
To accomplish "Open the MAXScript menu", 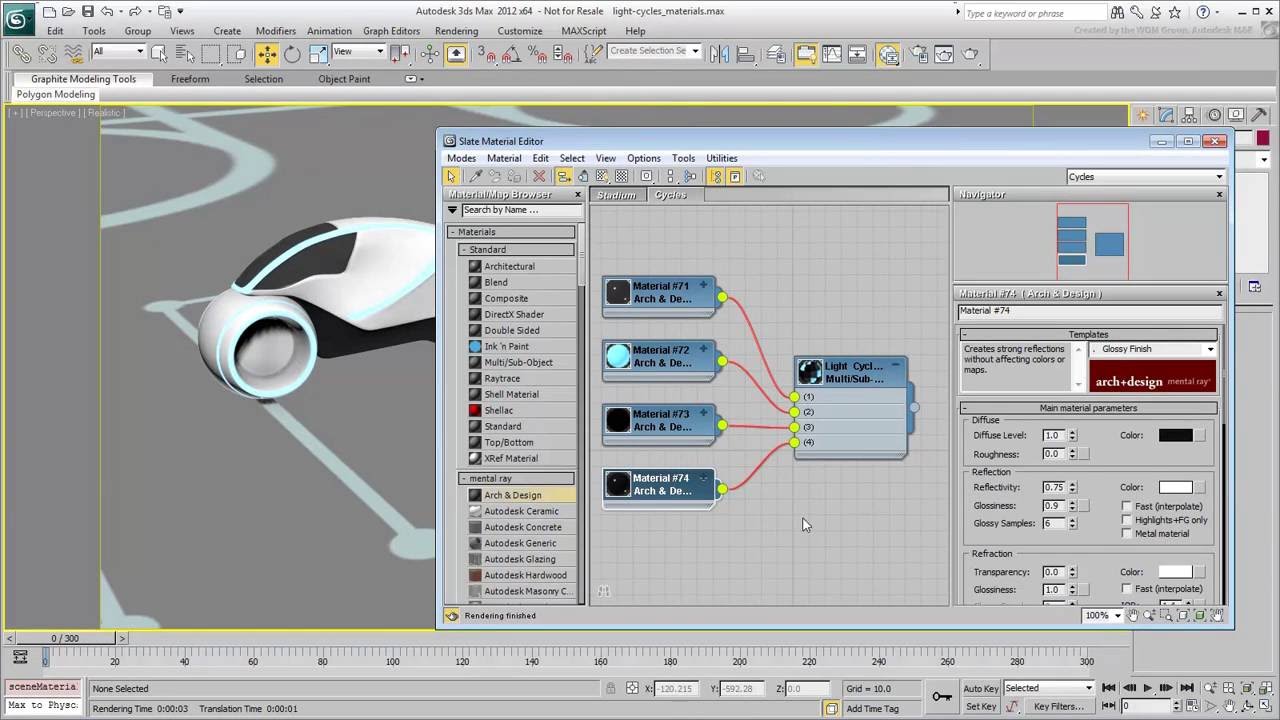I will (584, 31).
